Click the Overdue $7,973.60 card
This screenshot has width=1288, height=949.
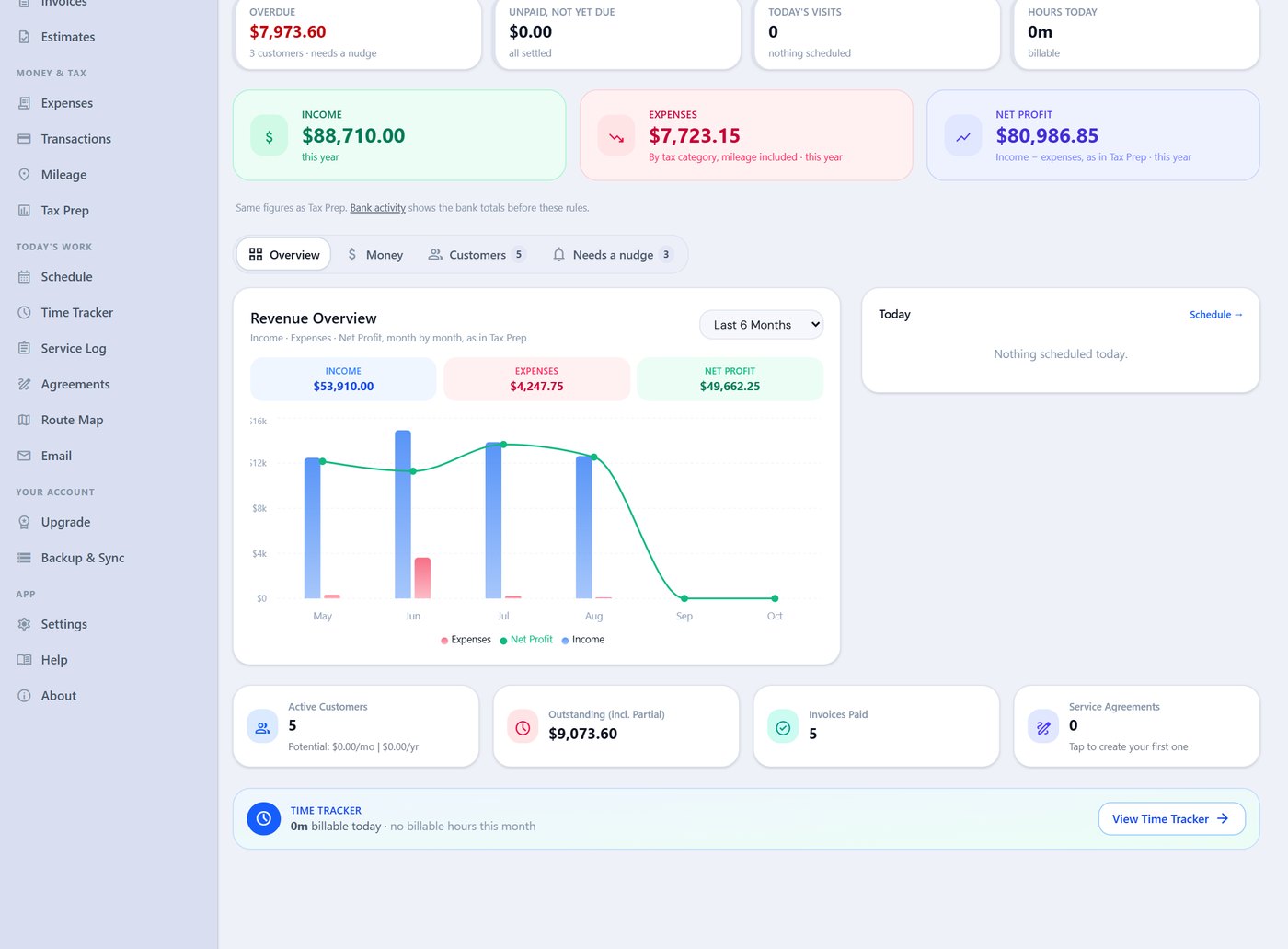tap(357, 33)
